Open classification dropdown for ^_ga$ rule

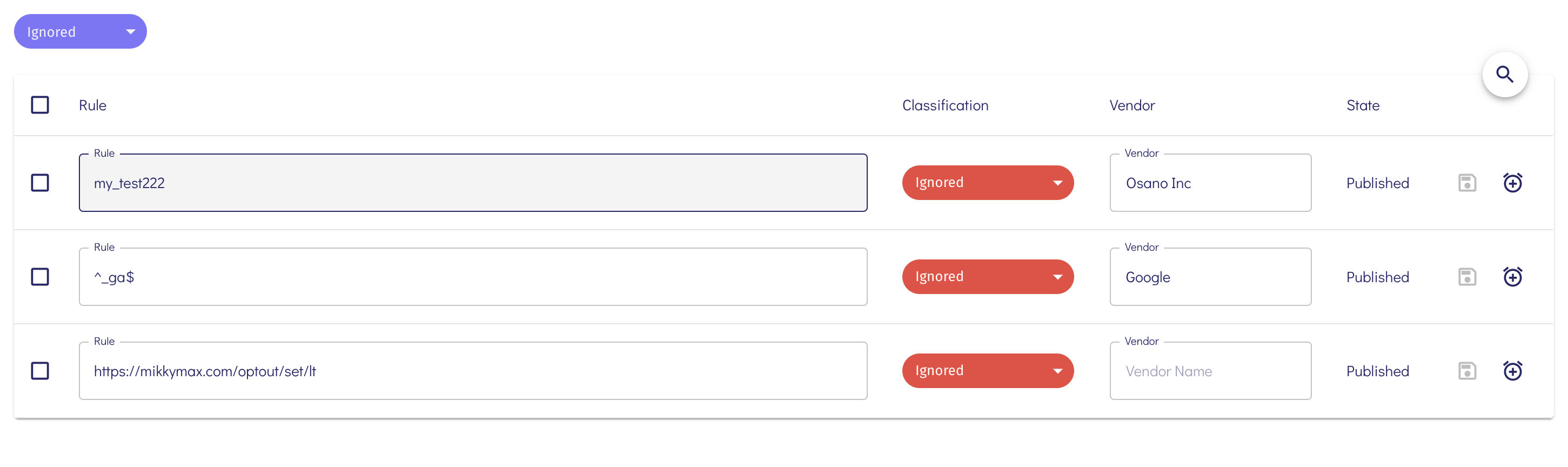point(987,277)
